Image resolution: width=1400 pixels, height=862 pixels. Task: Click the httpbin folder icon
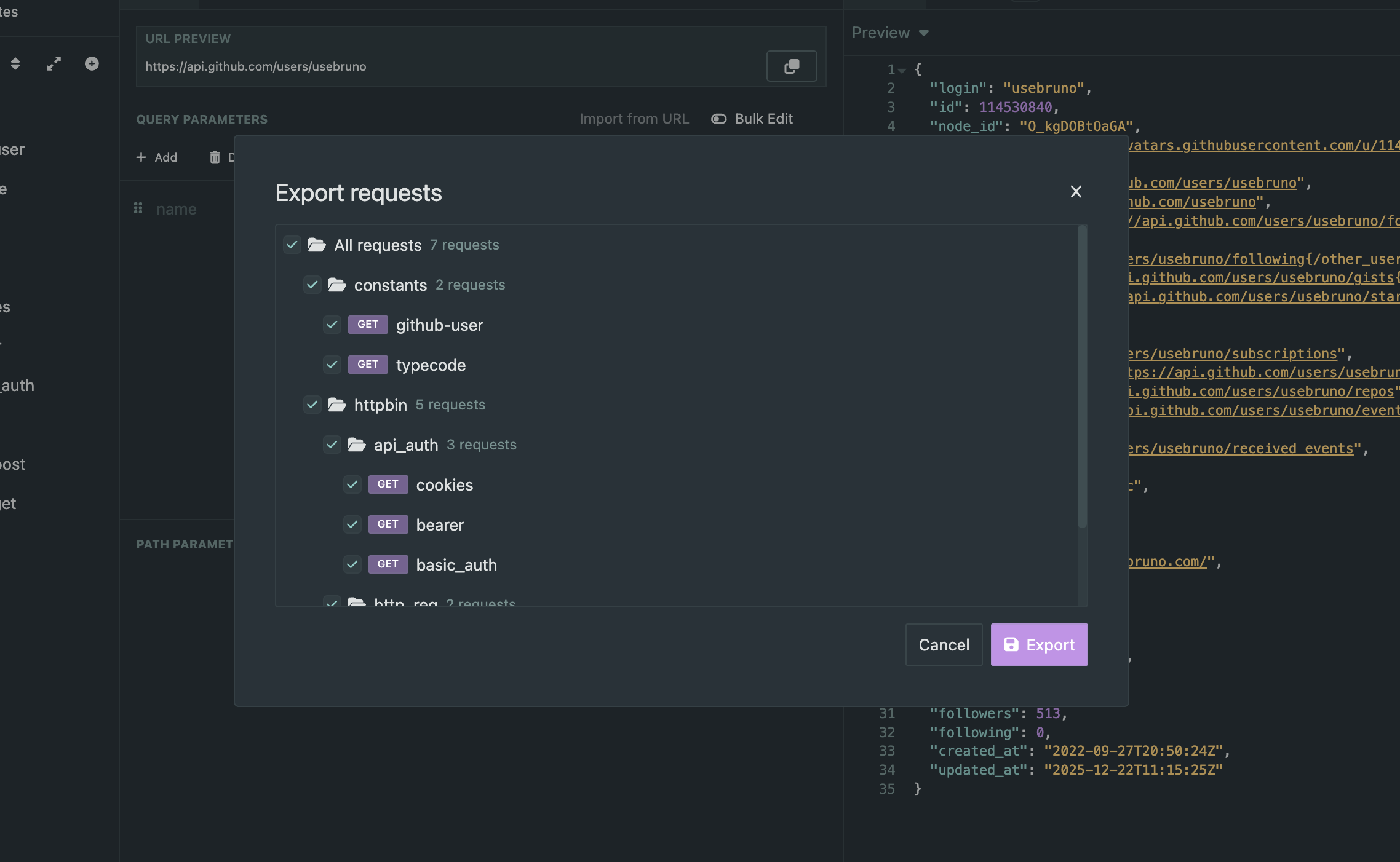[337, 405]
